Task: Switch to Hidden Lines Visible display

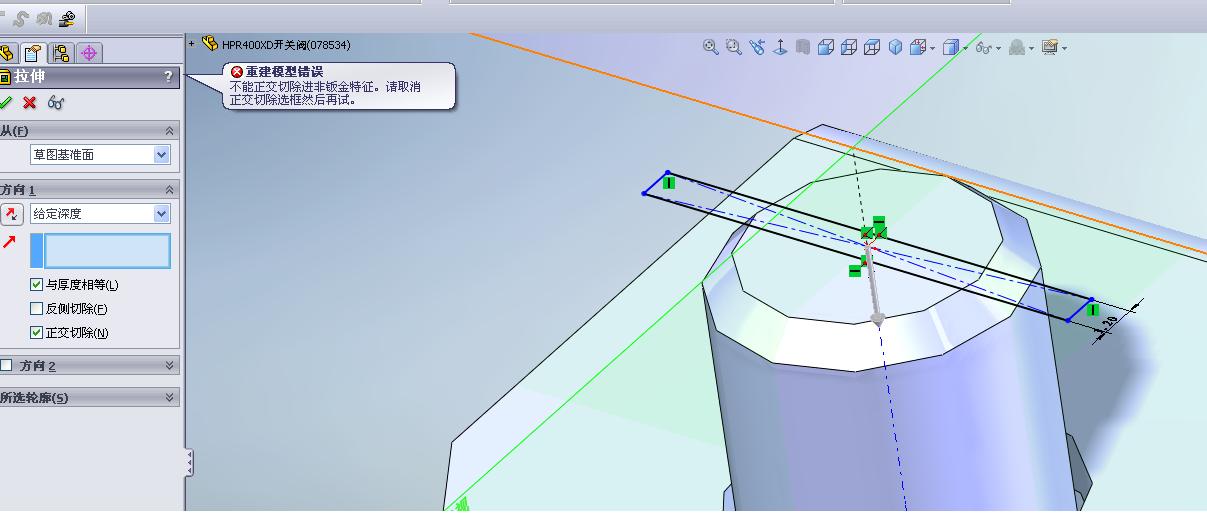Action: point(849,47)
